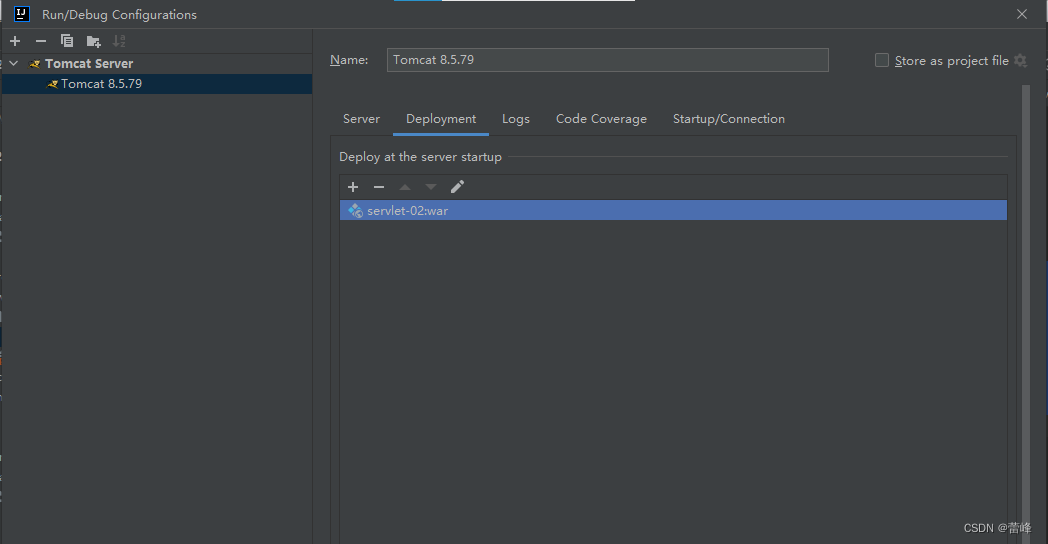
Task: Switch to the Startup/Connection tab
Action: (x=729, y=119)
